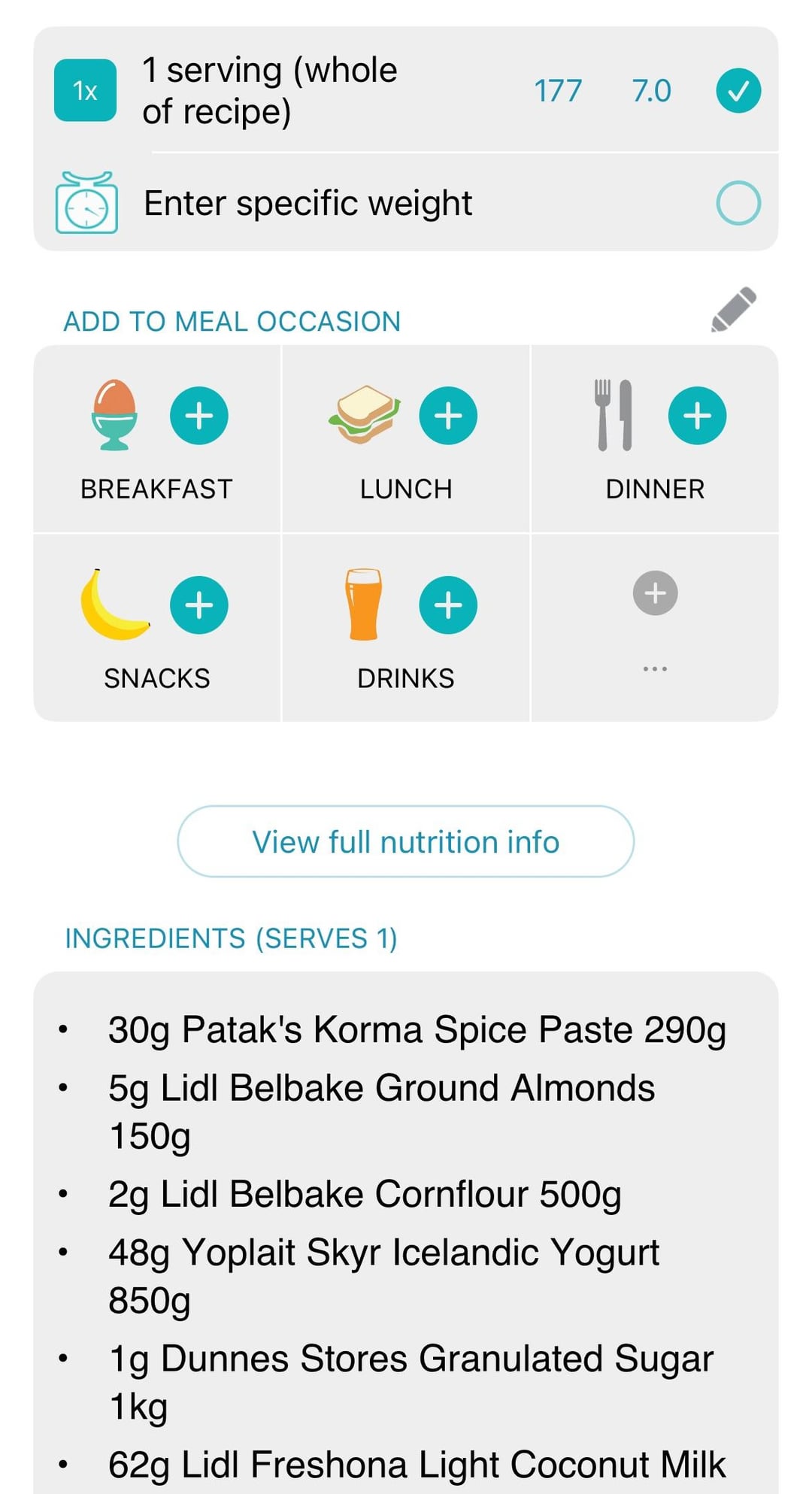Add recipe to Lunch with plus icon
The height and width of the screenshot is (1494, 812).
pos(448,416)
